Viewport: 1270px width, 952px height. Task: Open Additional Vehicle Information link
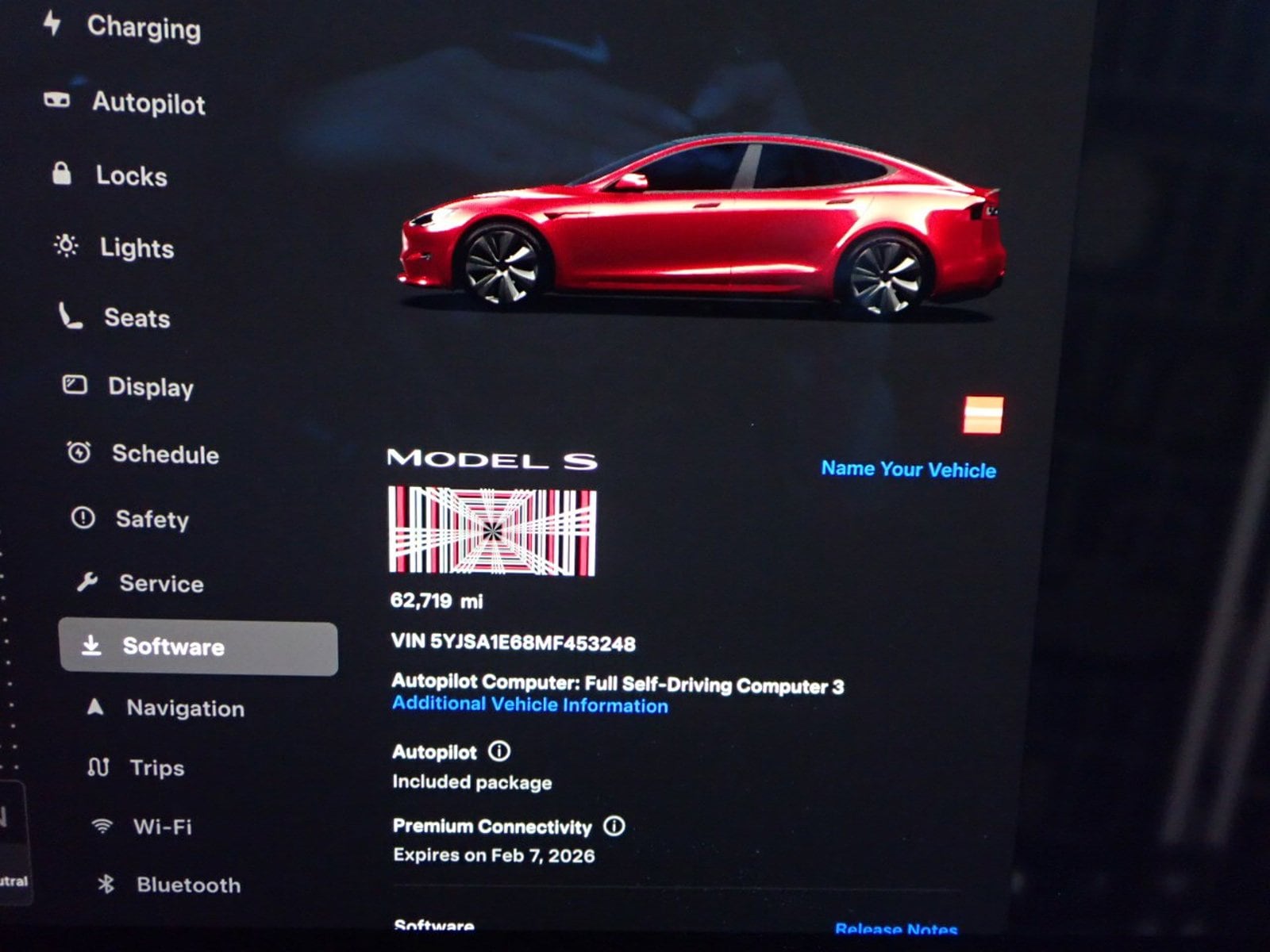tap(529, 704)
